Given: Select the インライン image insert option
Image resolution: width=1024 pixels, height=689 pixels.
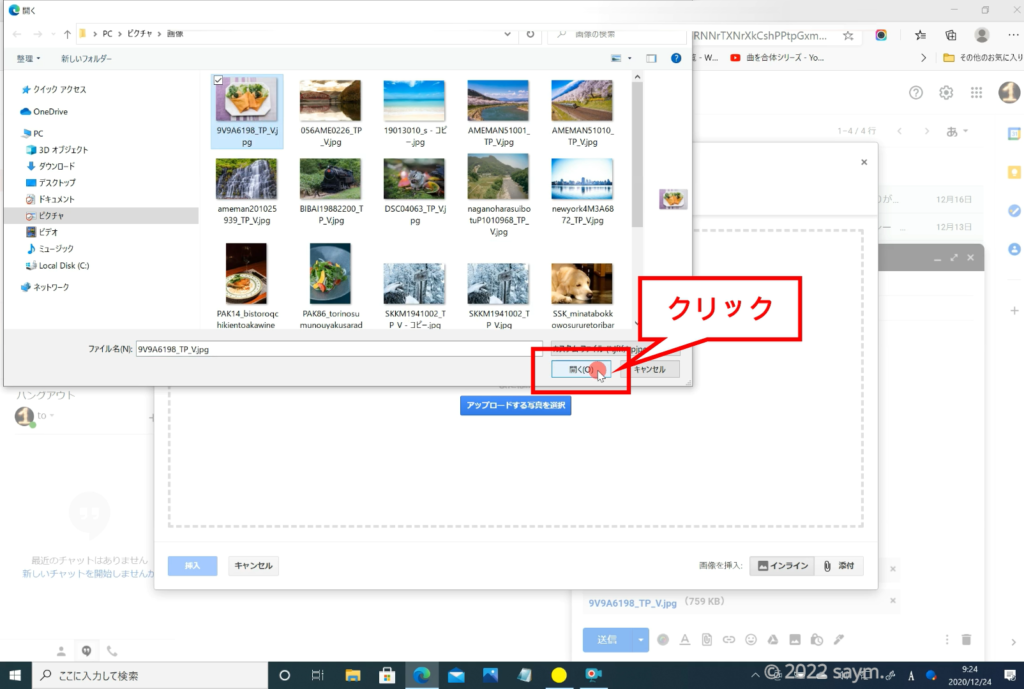Looking at the screenshot, I should click(x=781, y=566).
